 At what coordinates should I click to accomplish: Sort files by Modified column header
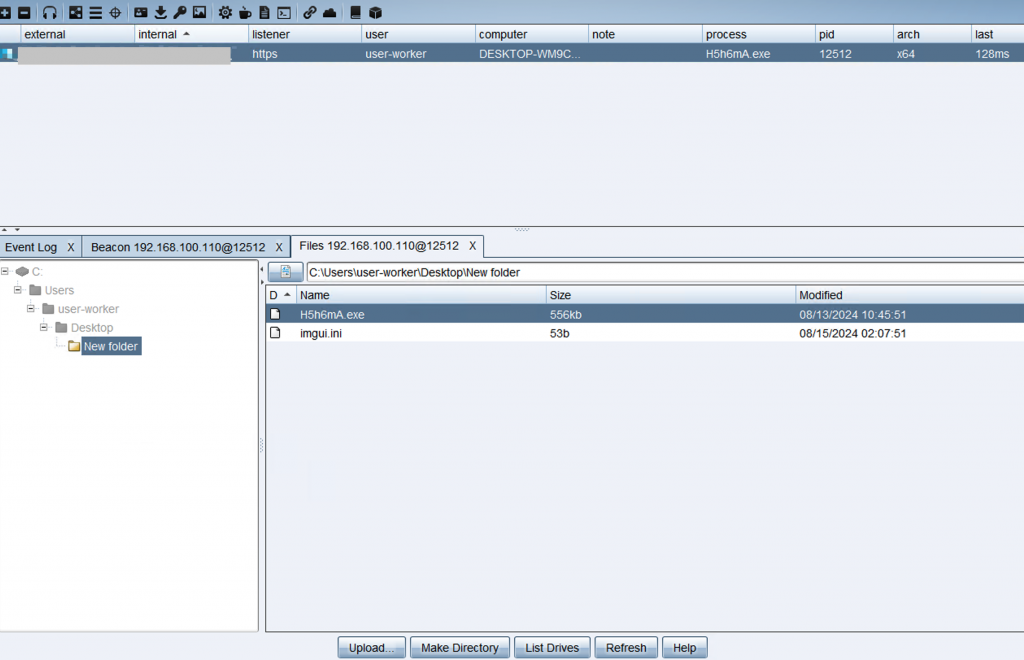click(x=910, y=295)
